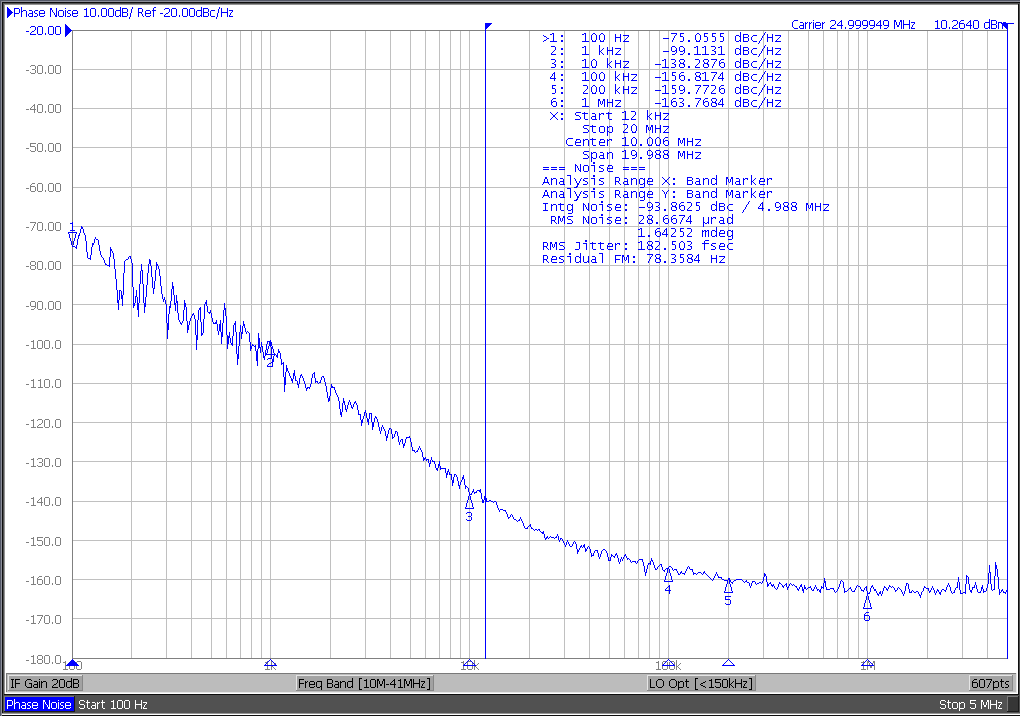Select marker 4 triangle near 100 kHz

click(668, 578)
